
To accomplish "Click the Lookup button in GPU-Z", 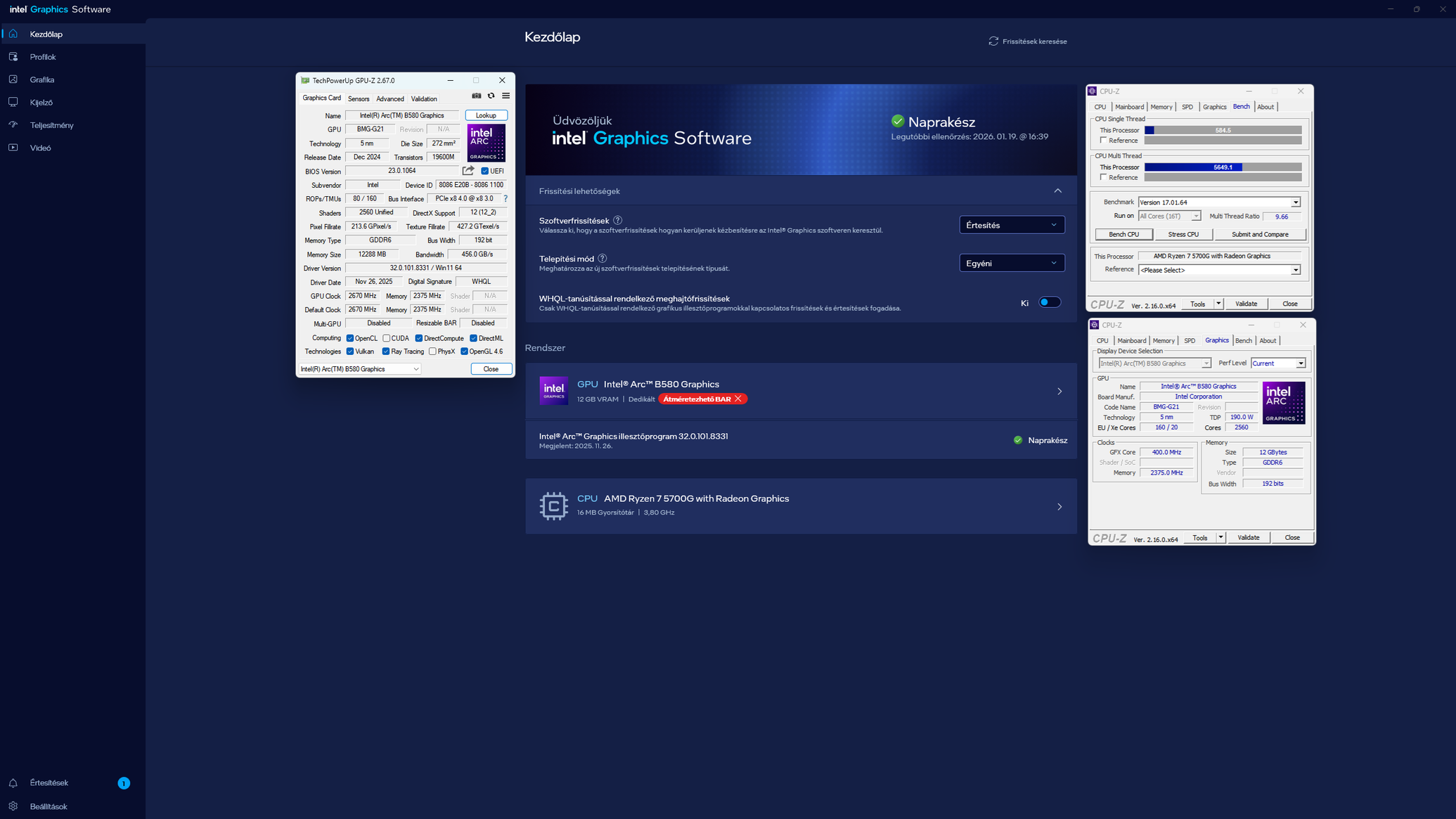I will (x=486, y=115).
